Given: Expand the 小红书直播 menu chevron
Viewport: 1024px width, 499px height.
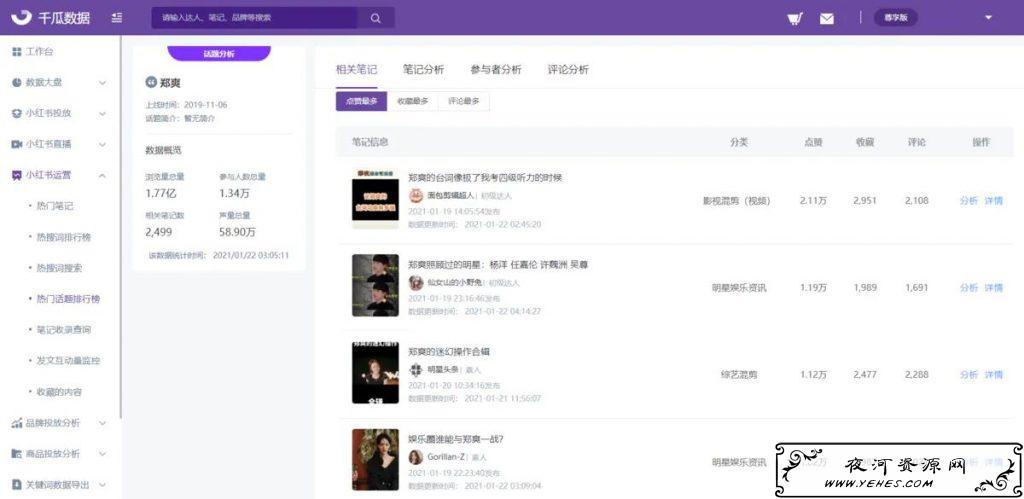Looking at the screenshot, I should tap(103, 144).
